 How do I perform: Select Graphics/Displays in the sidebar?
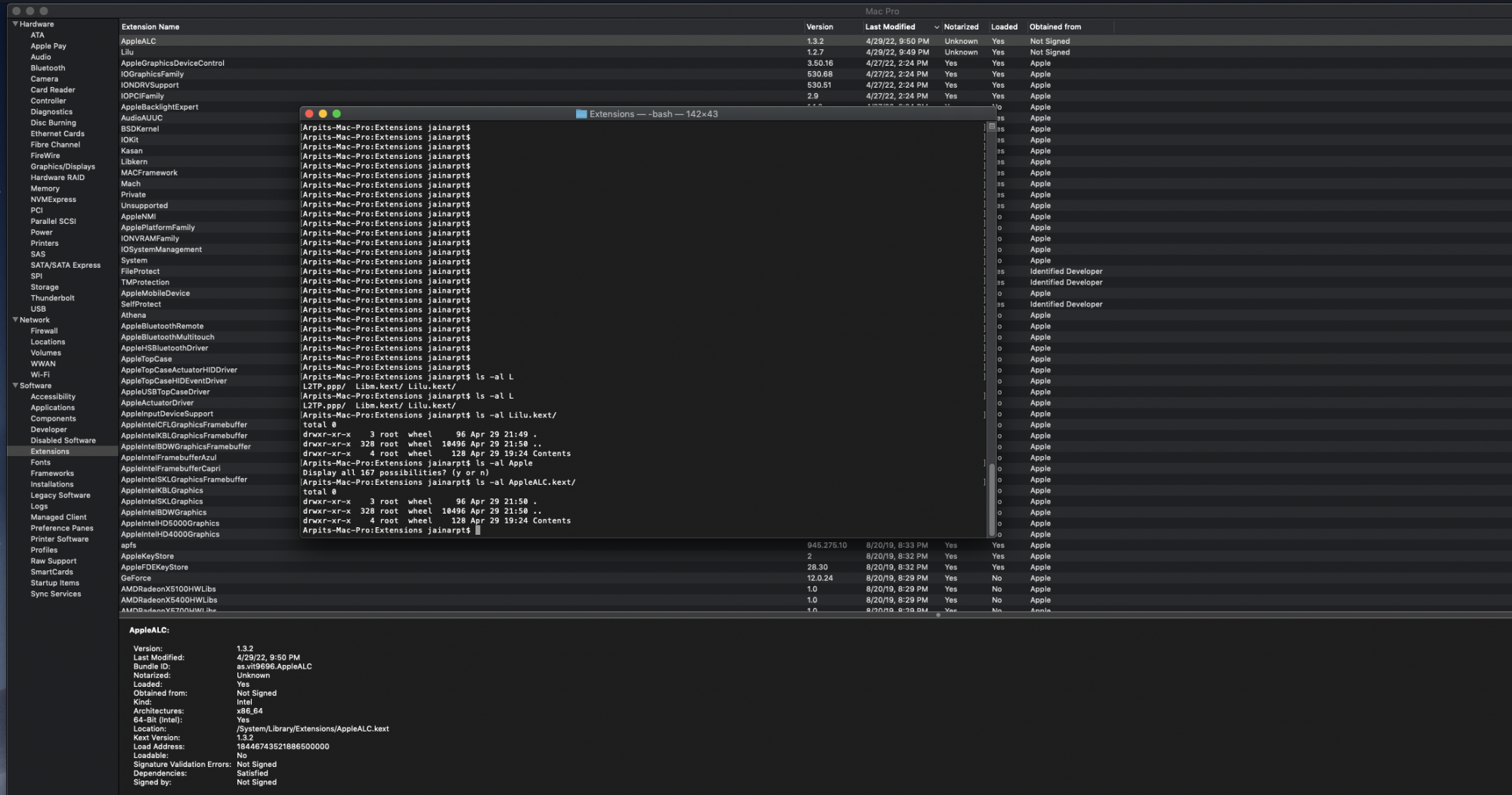[x=63, y=167]
